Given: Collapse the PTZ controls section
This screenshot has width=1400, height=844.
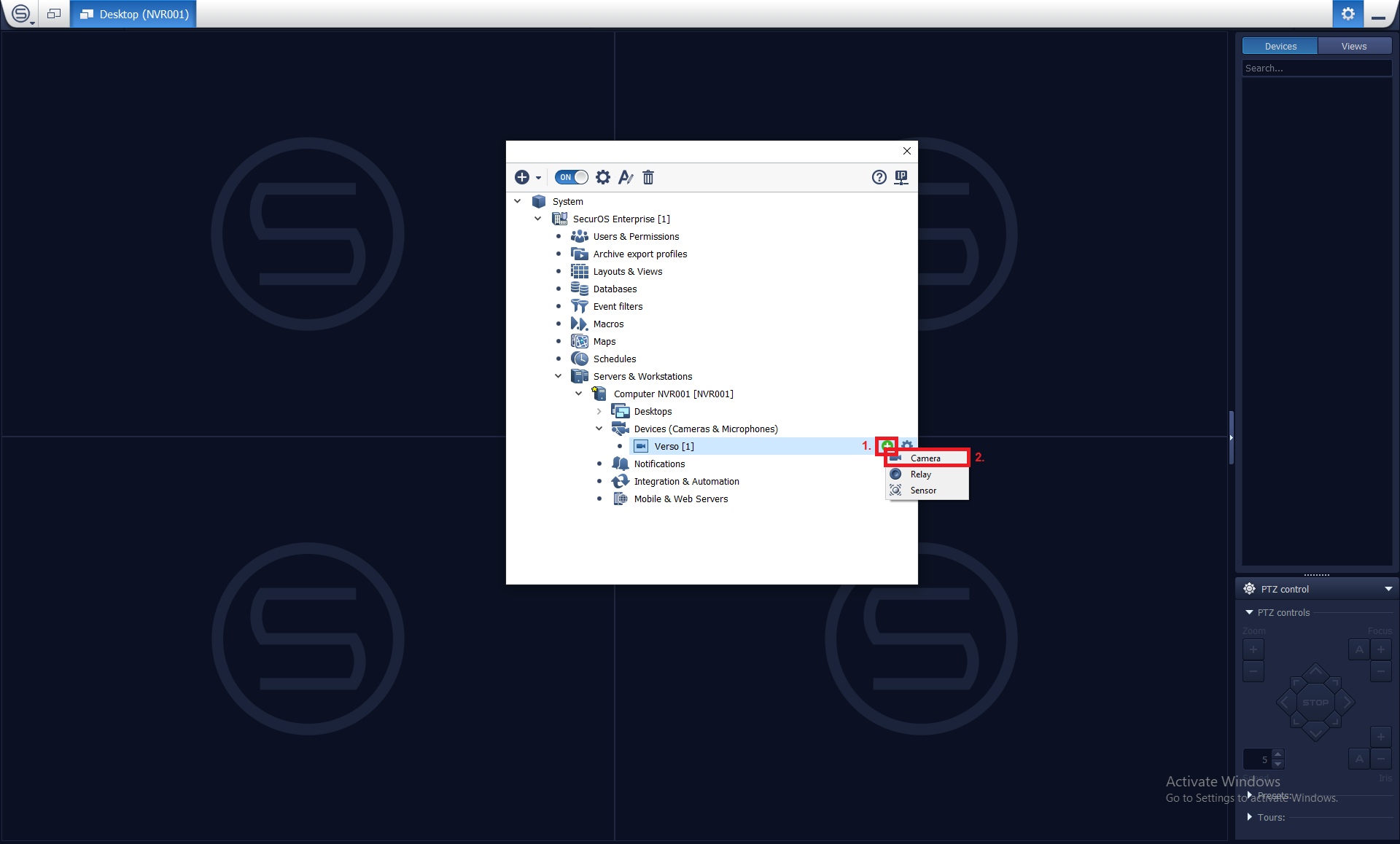Looking at the screenshot, I should point(1249,612).
